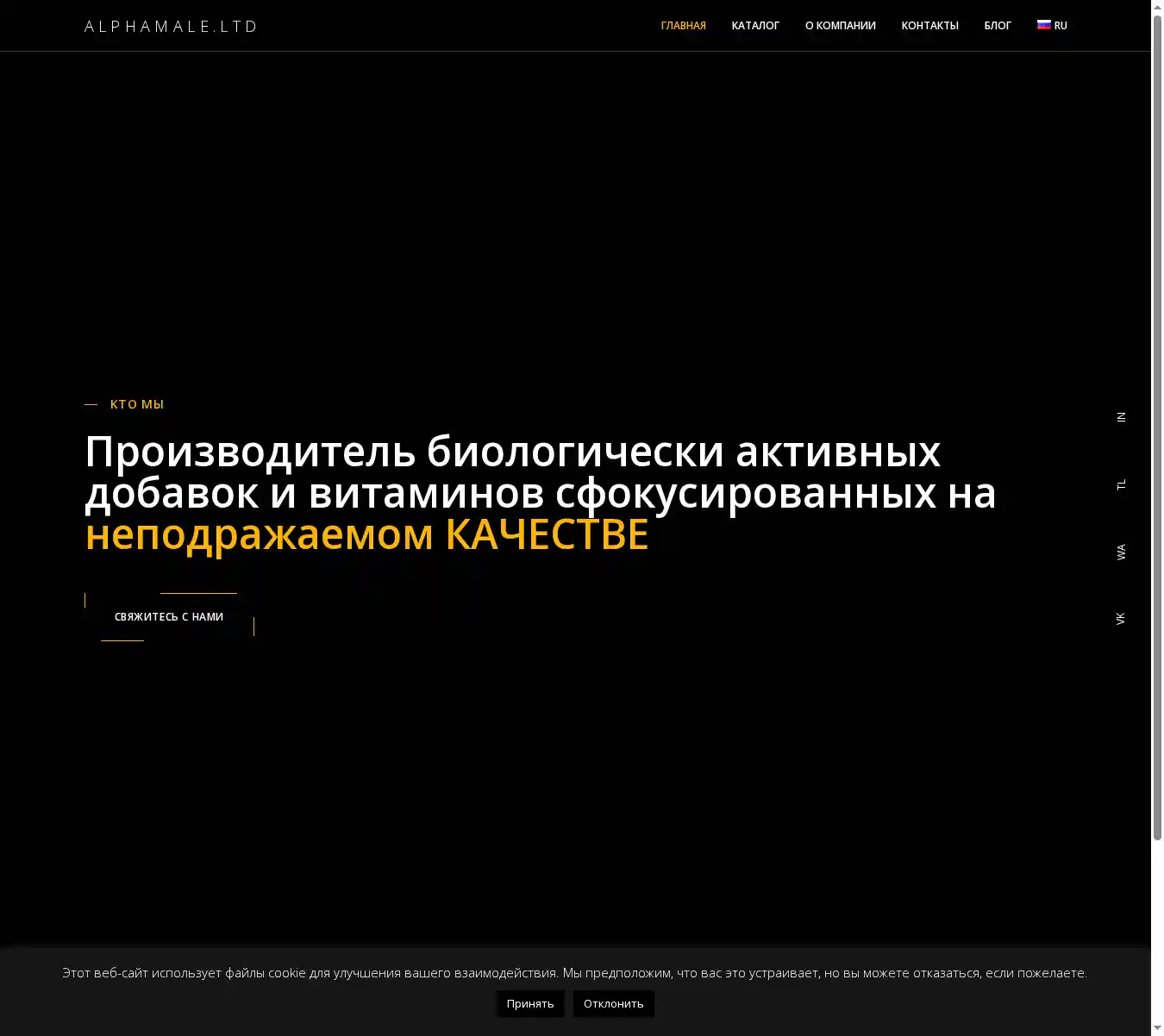
Task: Open the WA social link
Action: 1121,552
